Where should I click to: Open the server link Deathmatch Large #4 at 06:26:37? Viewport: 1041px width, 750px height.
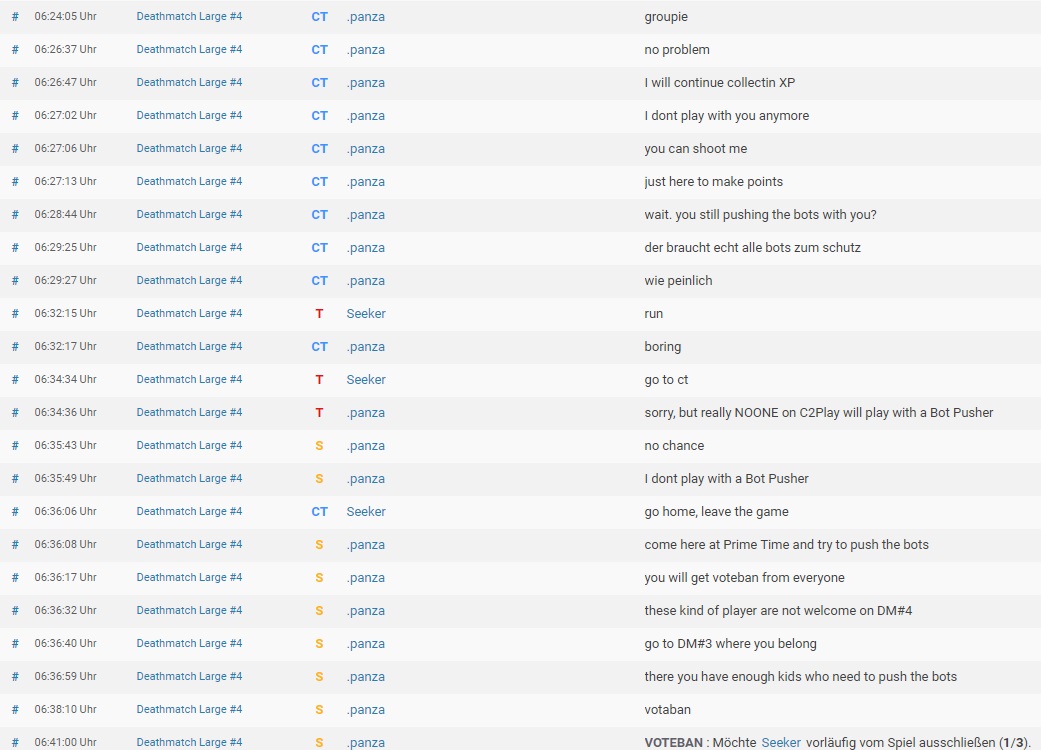pos(189,49)
